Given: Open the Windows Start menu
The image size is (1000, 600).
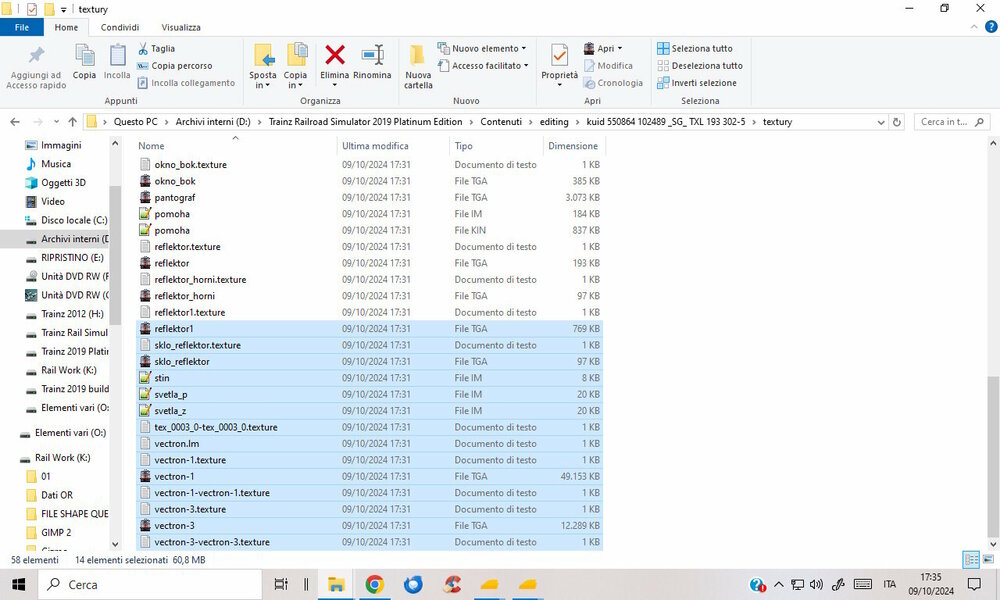Looking at the screenshot, I should point(18,584).
